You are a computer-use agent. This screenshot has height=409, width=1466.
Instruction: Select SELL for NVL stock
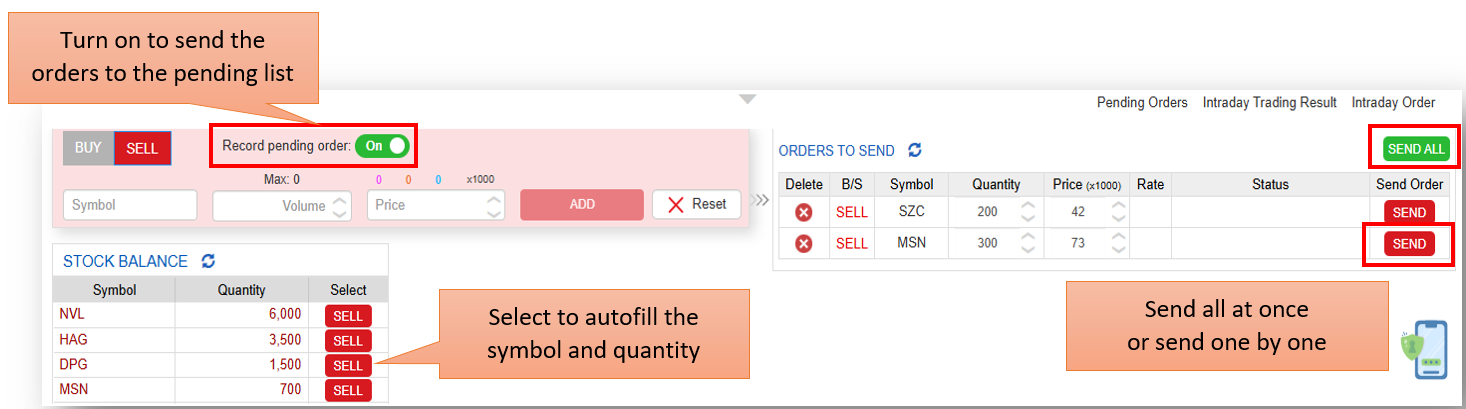tap(347, 316)
